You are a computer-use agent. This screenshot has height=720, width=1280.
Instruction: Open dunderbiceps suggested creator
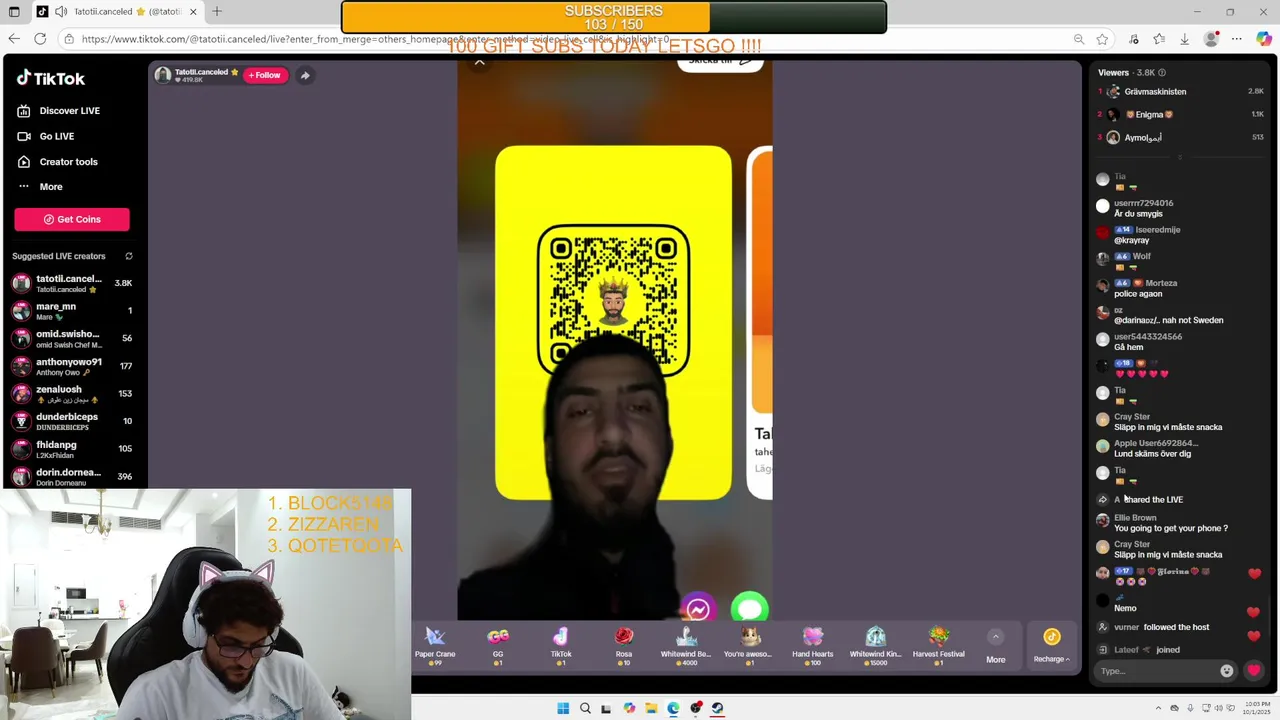72,421
